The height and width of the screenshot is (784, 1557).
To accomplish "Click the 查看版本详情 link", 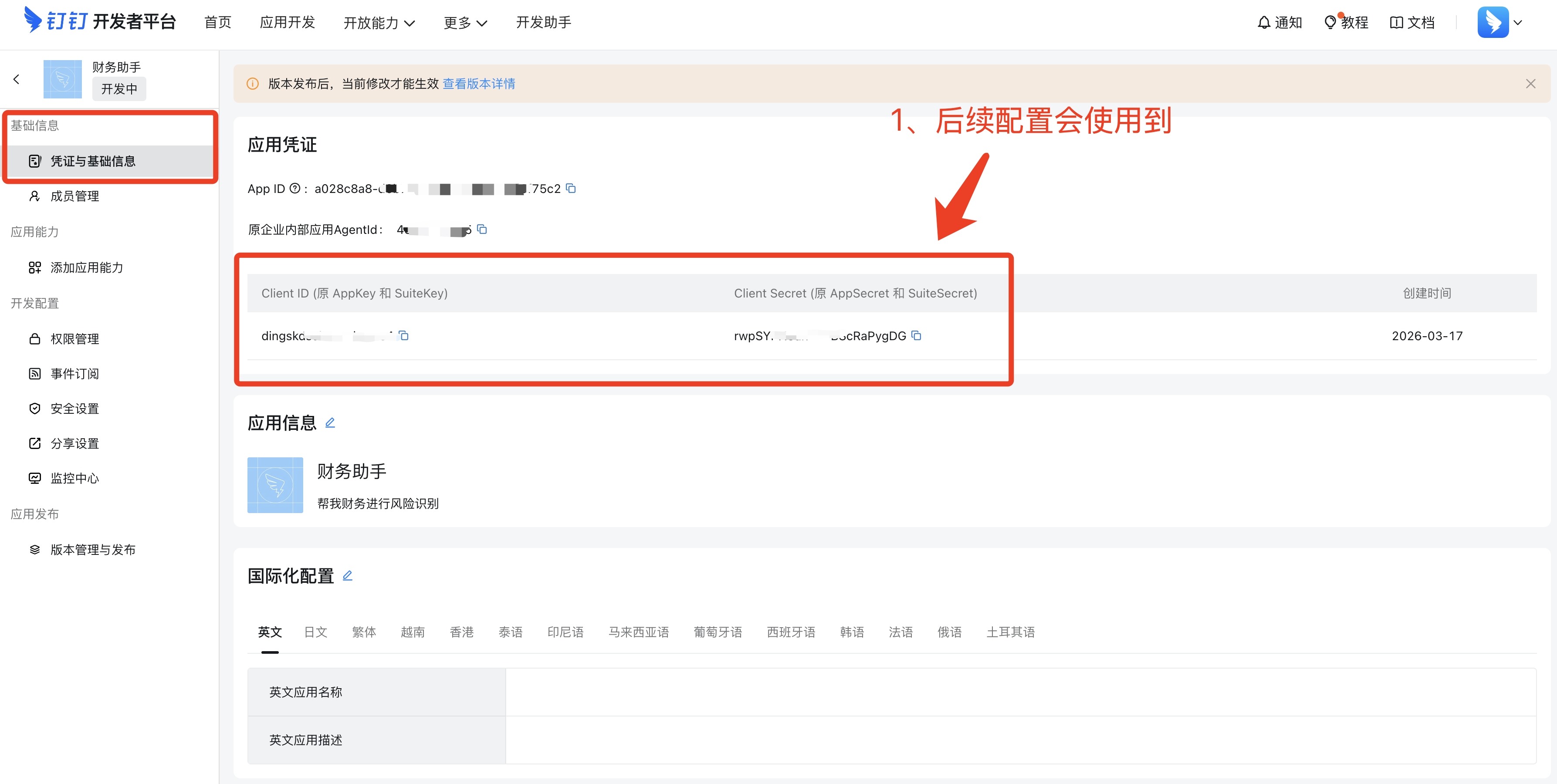I will pos(479,84).
